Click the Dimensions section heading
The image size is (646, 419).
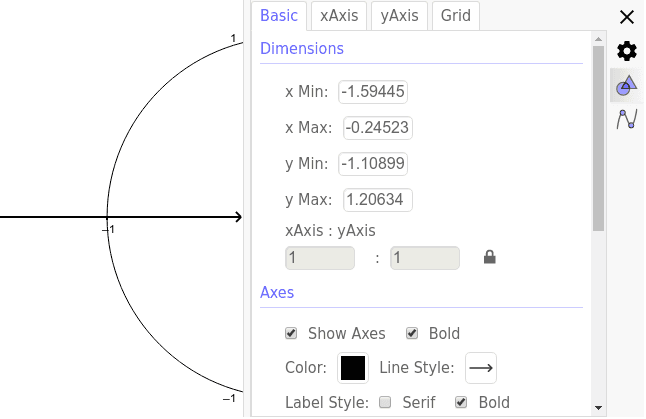point(302,49)
